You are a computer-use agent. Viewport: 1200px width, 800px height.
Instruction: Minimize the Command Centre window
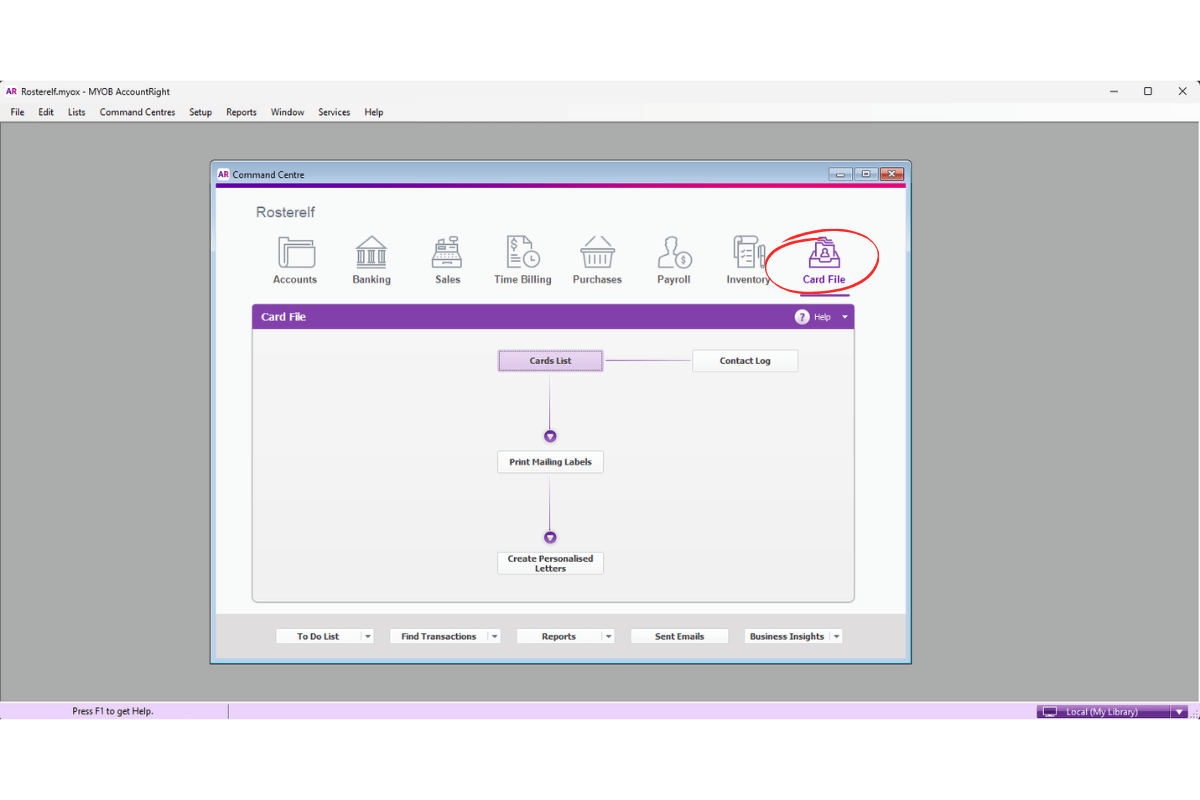[840, 174]
